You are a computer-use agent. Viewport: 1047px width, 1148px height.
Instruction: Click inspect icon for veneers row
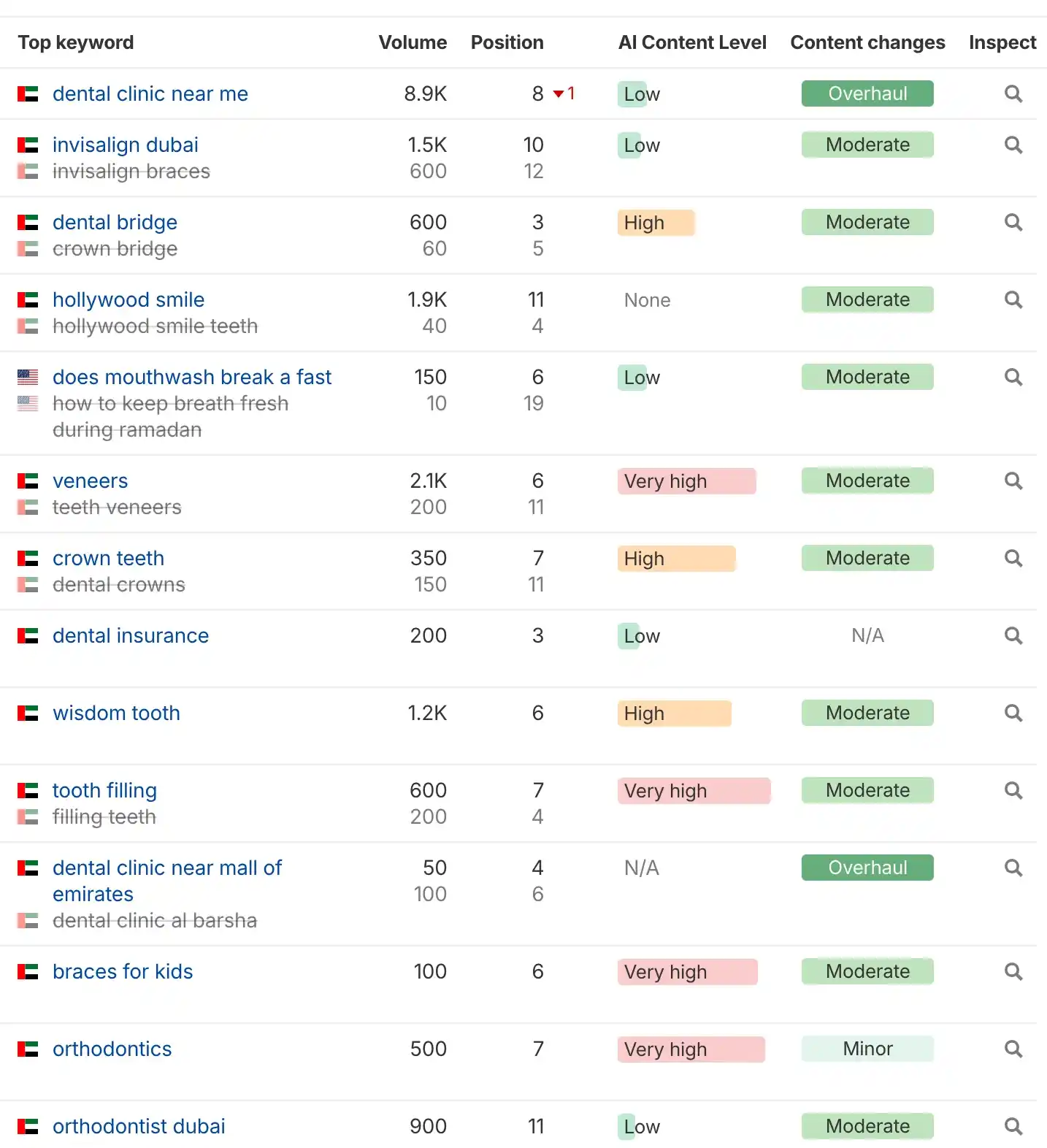pos(1013,481)
